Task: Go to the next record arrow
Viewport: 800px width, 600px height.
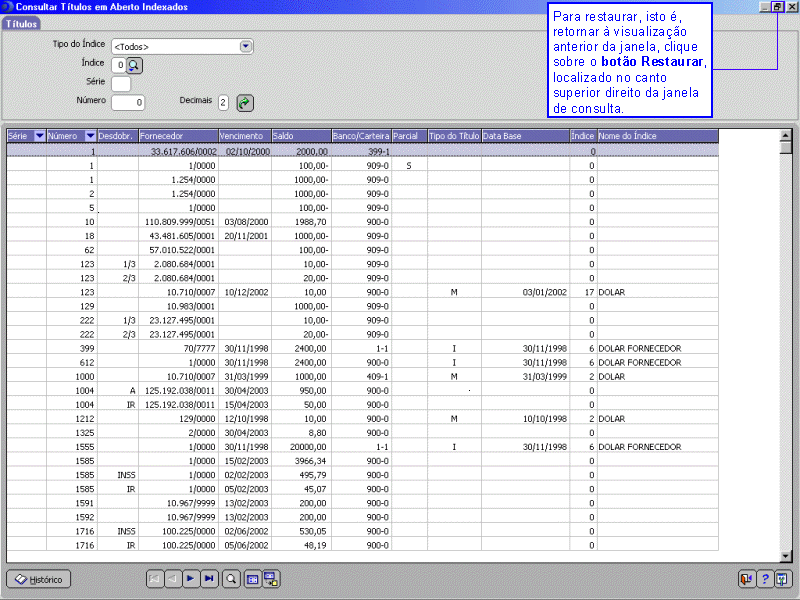Action: (190, 578)
